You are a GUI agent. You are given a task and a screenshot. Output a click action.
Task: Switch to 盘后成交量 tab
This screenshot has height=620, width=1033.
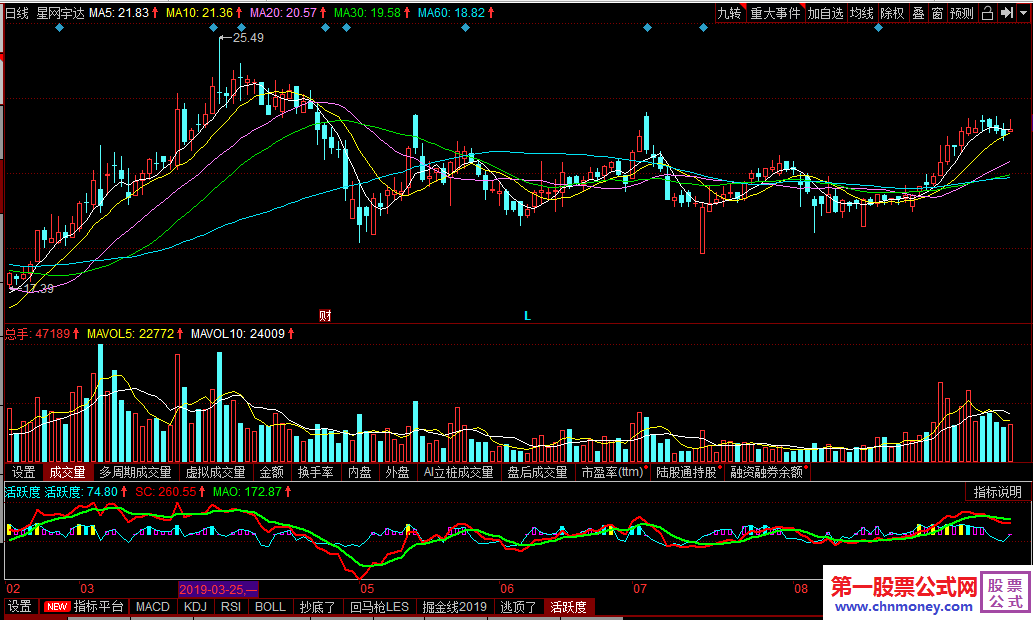point(537,472)
